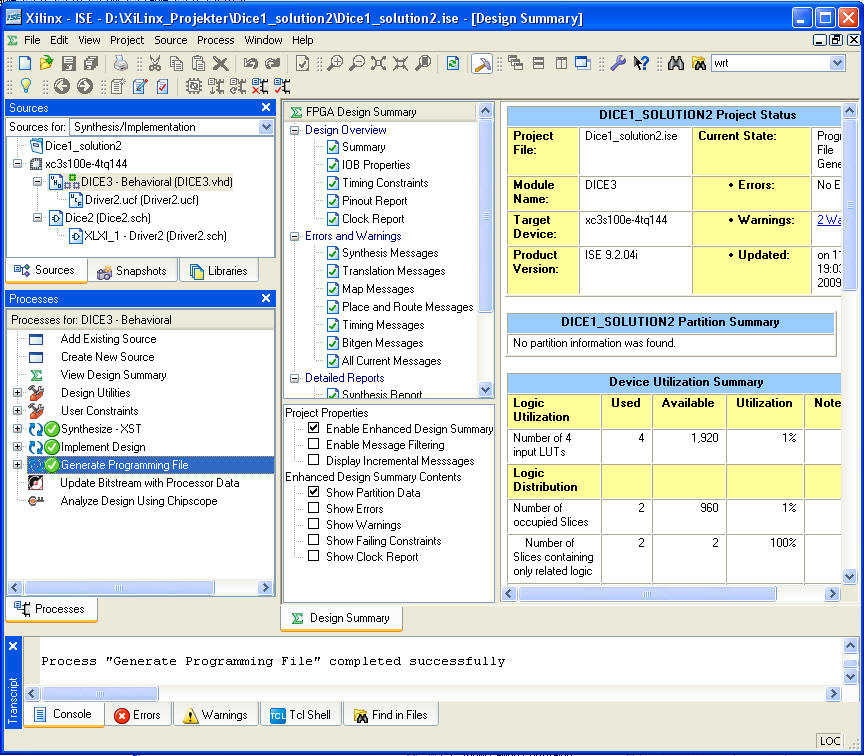Click the Delete X toolbar icon
The height and width of the screenshot is (756, 864).
[x=220, y=63]
